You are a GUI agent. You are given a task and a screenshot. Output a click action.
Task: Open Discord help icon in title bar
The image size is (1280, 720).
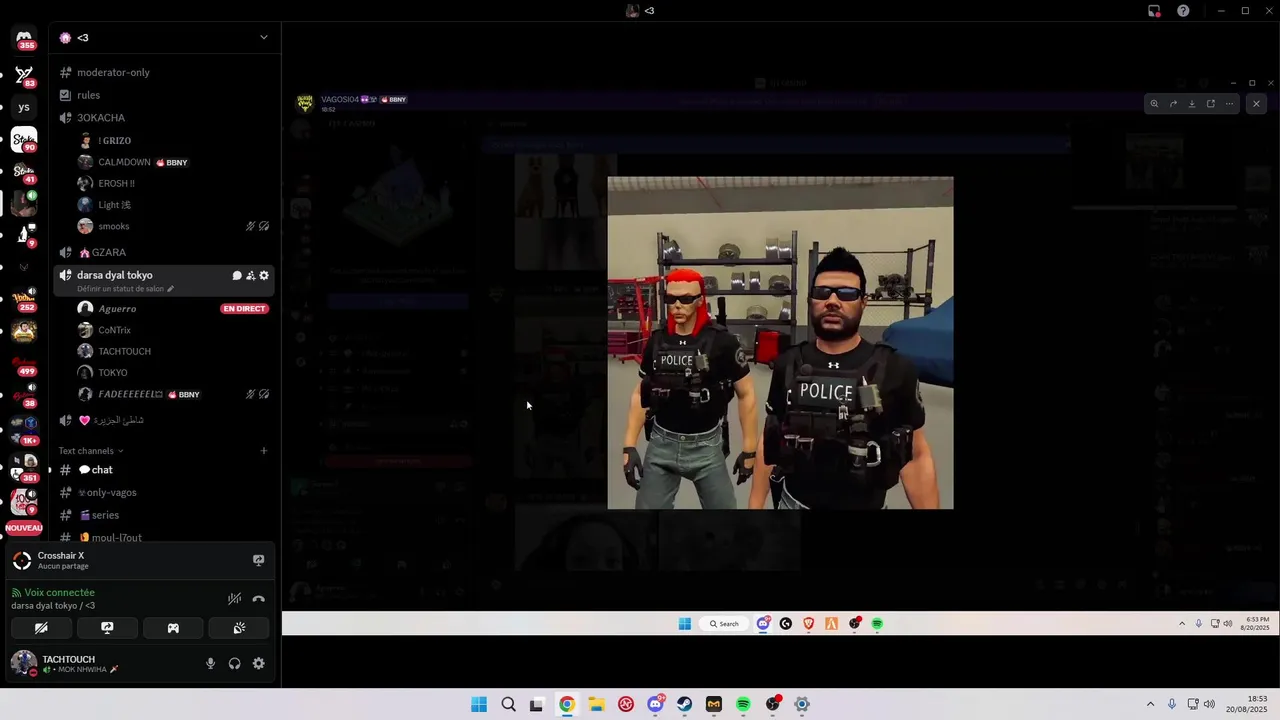[x=1183, y=11]
